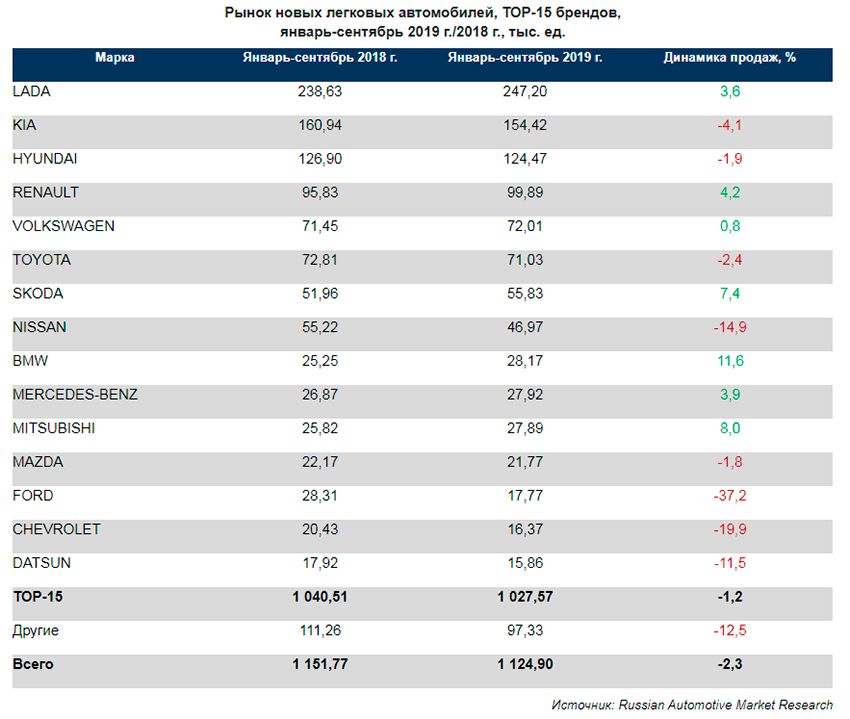Click TOYOTA 2018 value 72,81

click(320, 260)
